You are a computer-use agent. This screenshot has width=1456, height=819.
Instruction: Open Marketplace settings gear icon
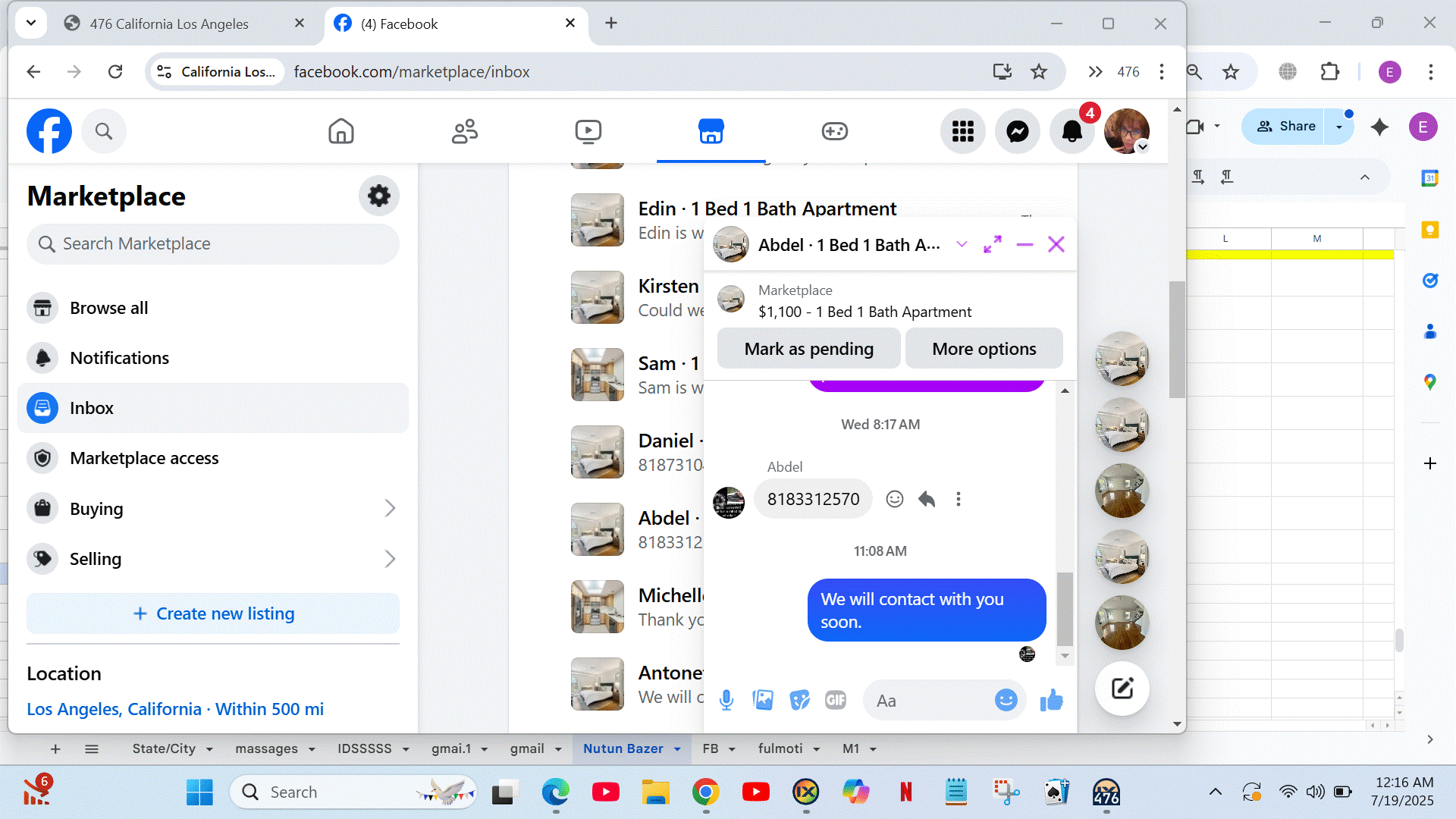tap(378, 196)
